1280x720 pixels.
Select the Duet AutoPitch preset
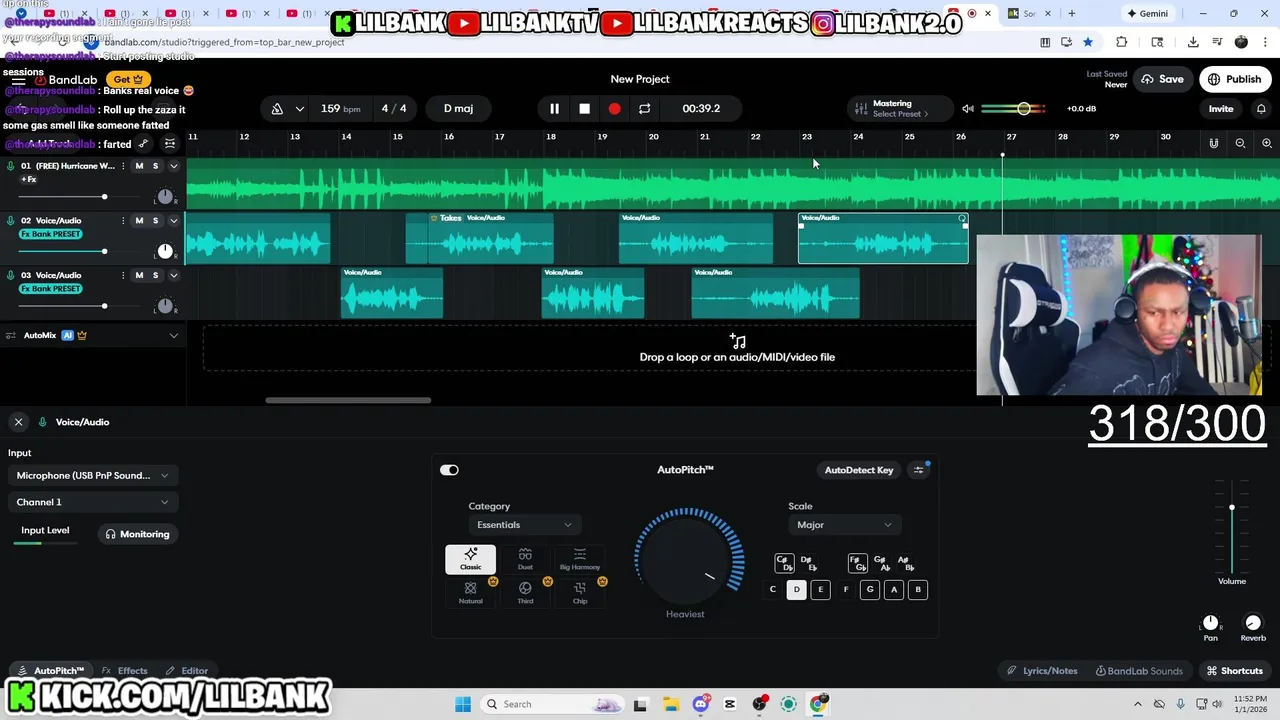(x=525, y=560)
